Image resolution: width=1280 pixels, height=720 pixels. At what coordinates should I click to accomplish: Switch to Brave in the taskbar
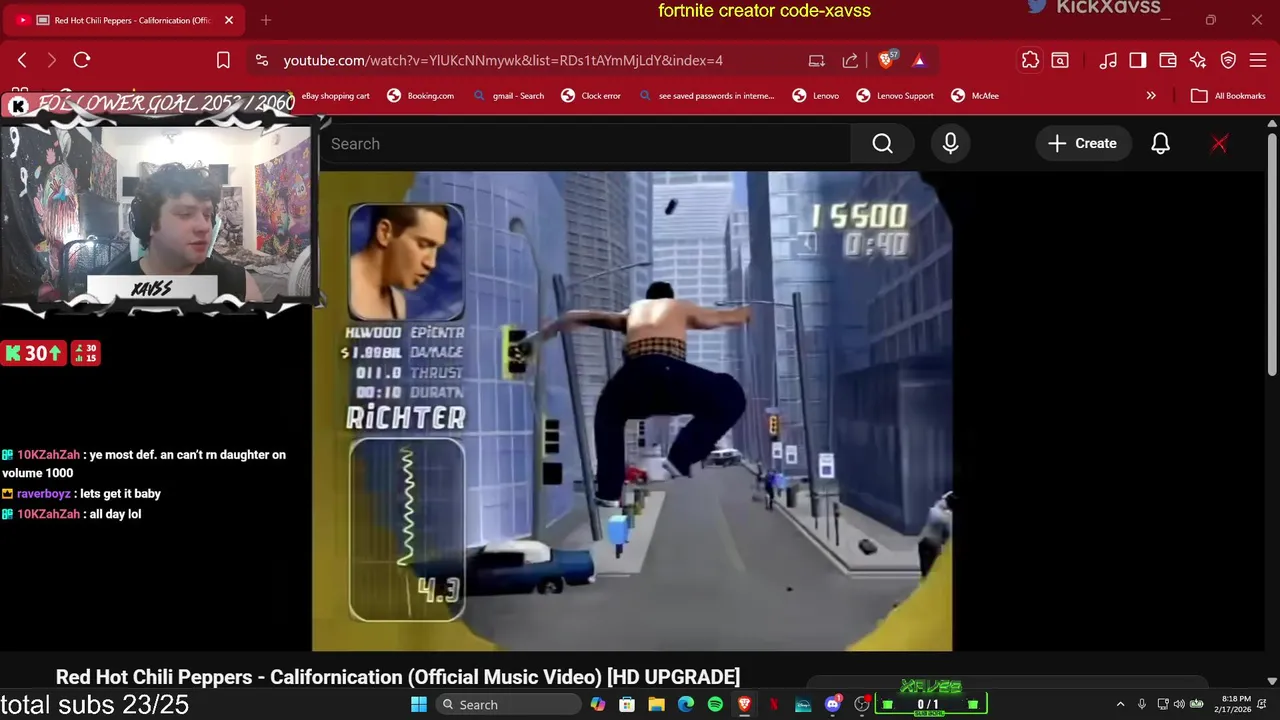[x=744, y=705]
